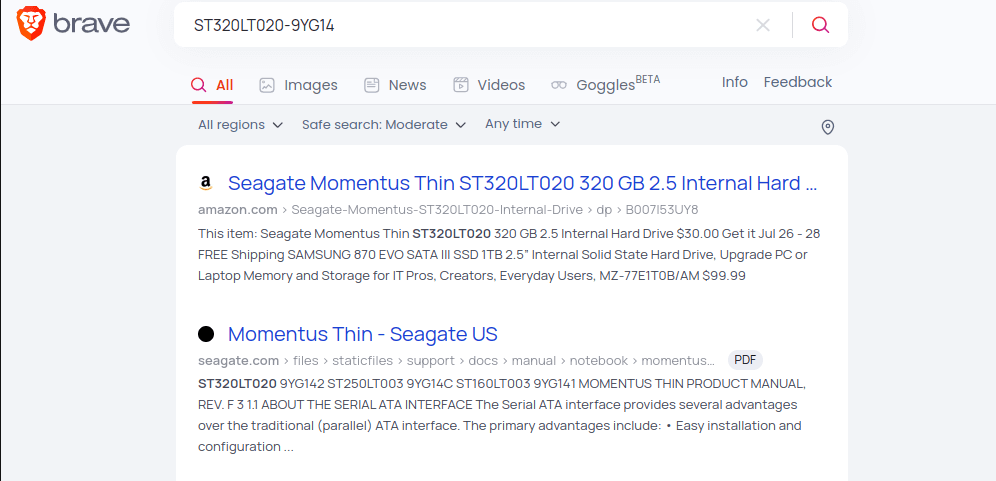Open Momentus Thin - Seagate US result
Viewport: 996px width, 481px height.
click(x=363, y=334)
